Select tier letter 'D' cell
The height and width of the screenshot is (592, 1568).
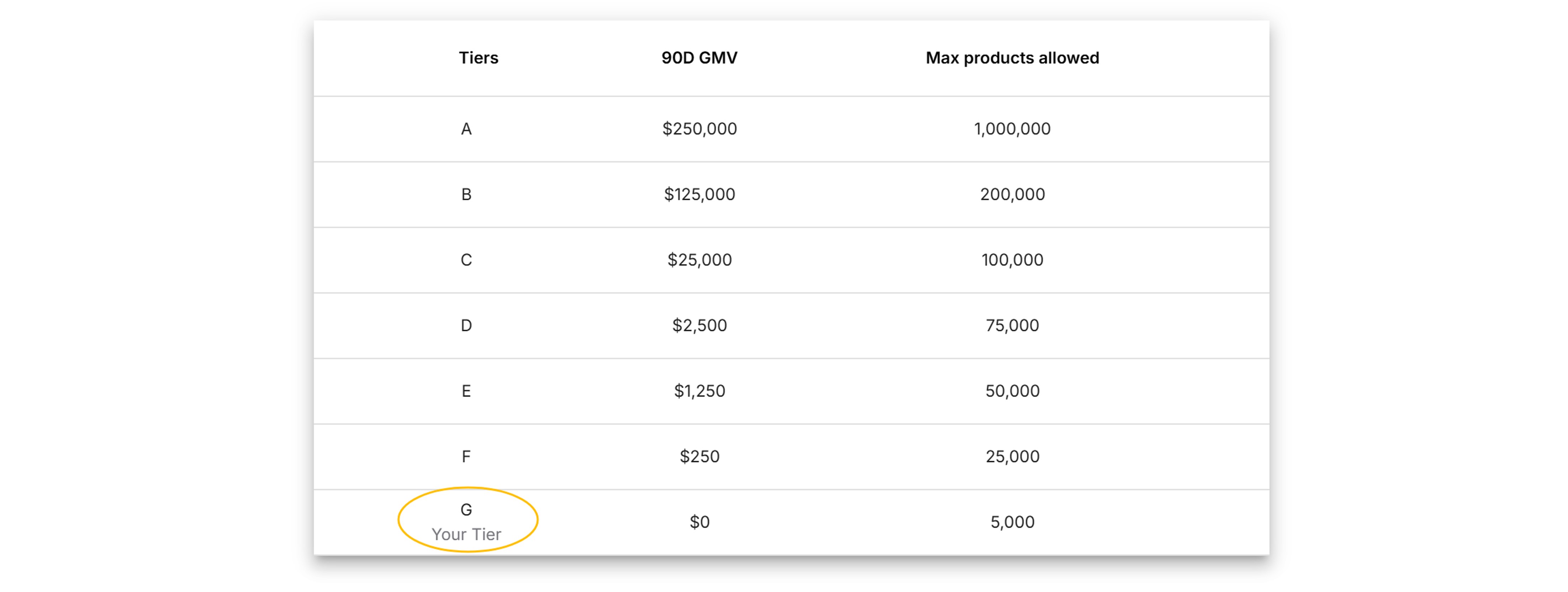coord(466,326)
